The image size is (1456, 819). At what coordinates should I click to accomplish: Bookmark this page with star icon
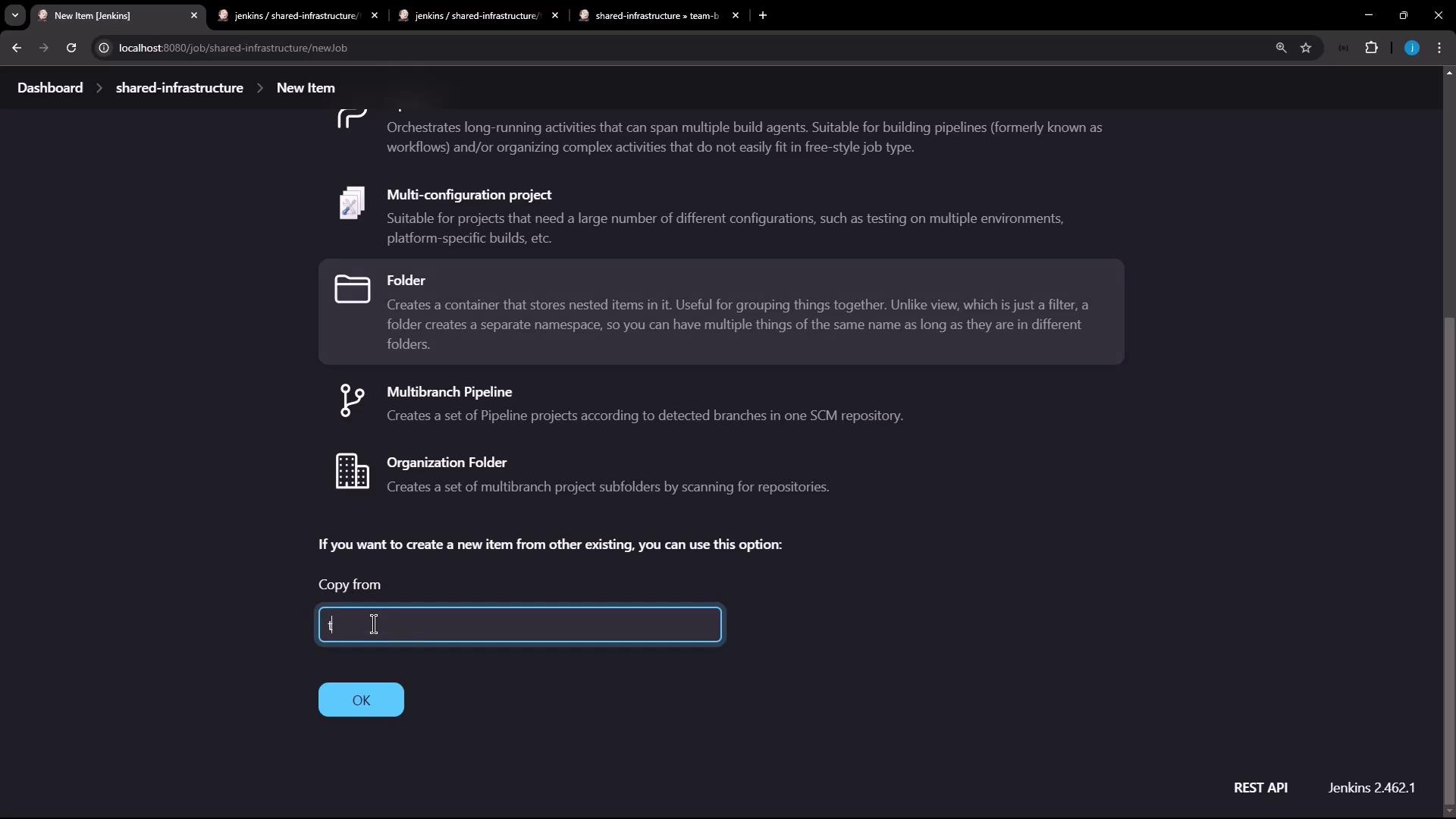pyautogui.click(x=1306, y=48)
